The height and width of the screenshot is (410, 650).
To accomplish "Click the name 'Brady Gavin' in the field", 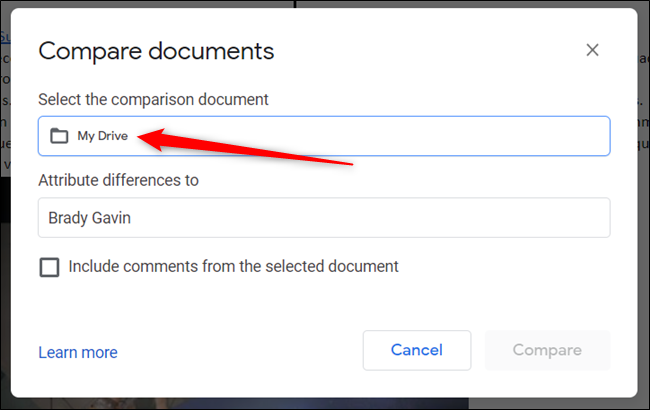I will [89, 217].
